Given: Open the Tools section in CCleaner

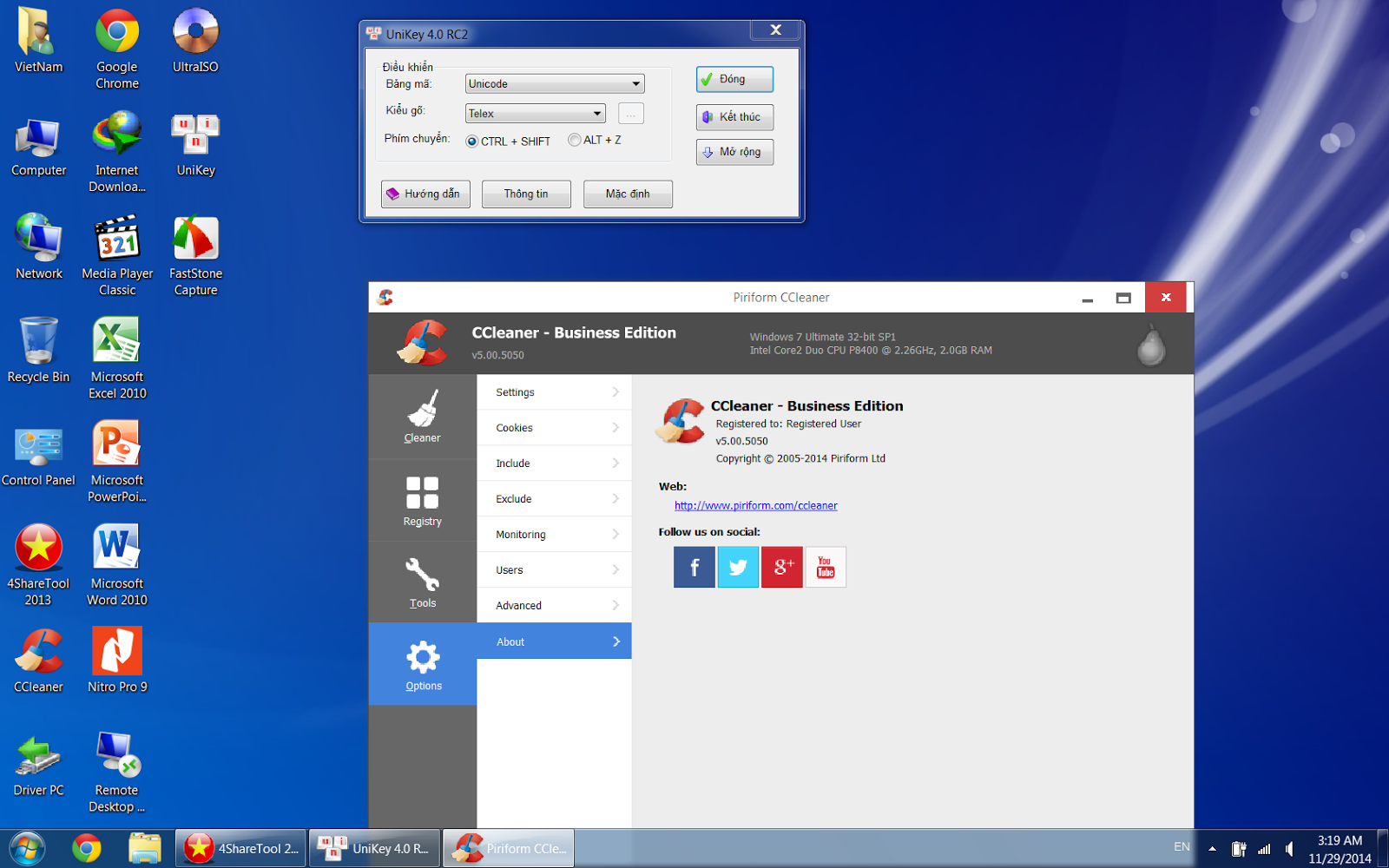Looking at the screenshot, I should 422,582.
